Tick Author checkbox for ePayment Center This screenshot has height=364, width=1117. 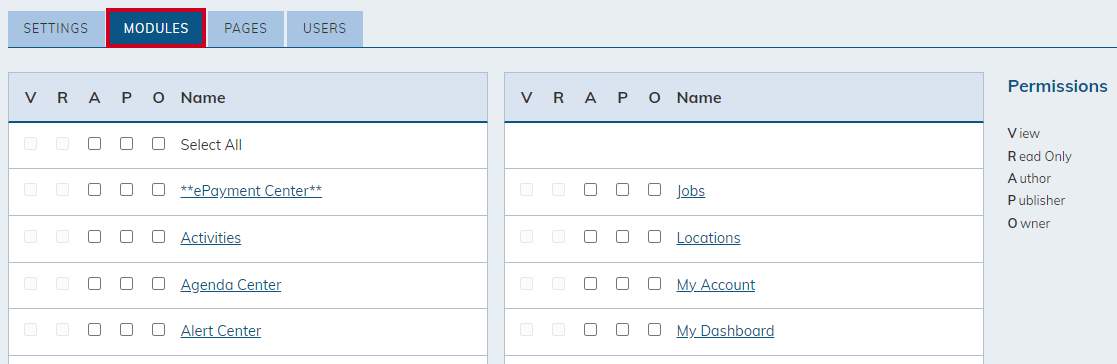(94, 190)
